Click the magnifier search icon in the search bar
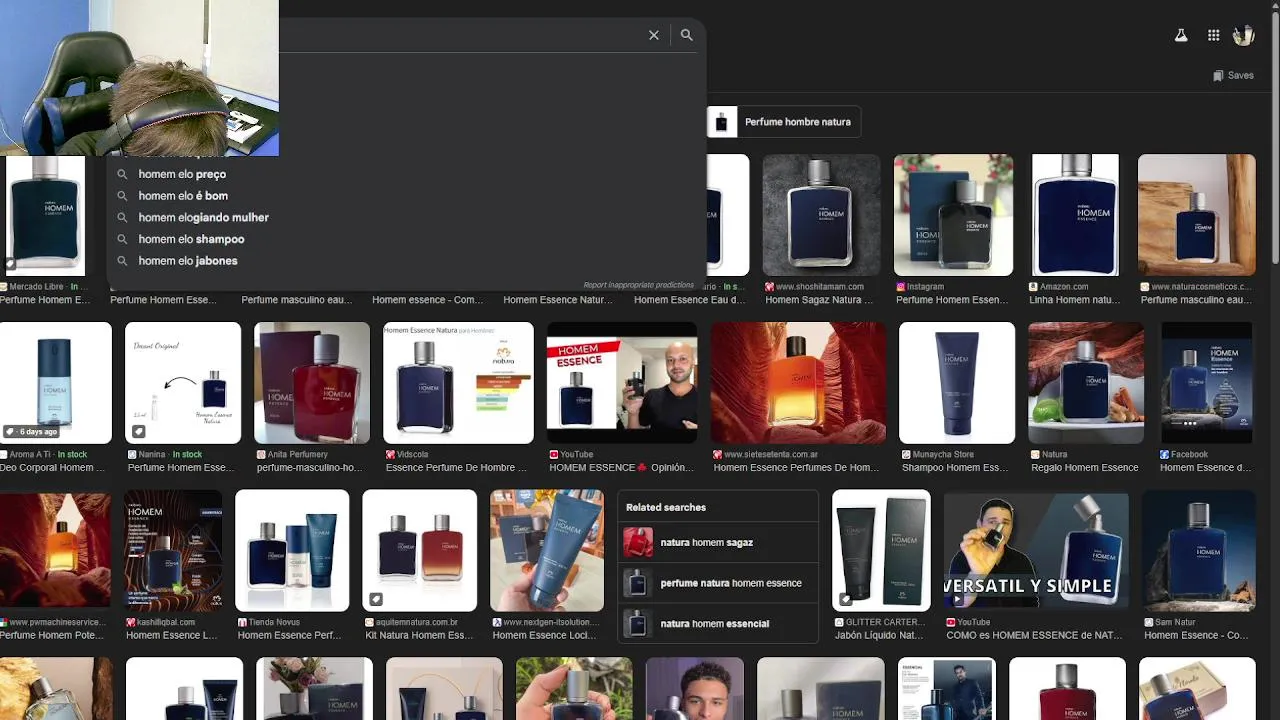This screenshot has height=720, width=1280. tap(686, 35)
